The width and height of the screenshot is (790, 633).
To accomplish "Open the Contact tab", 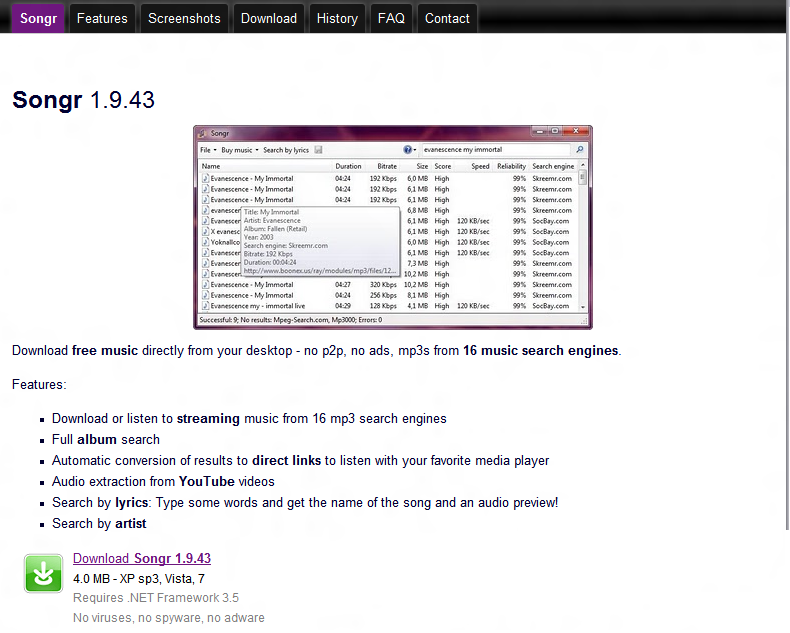I will pos(447,19).
